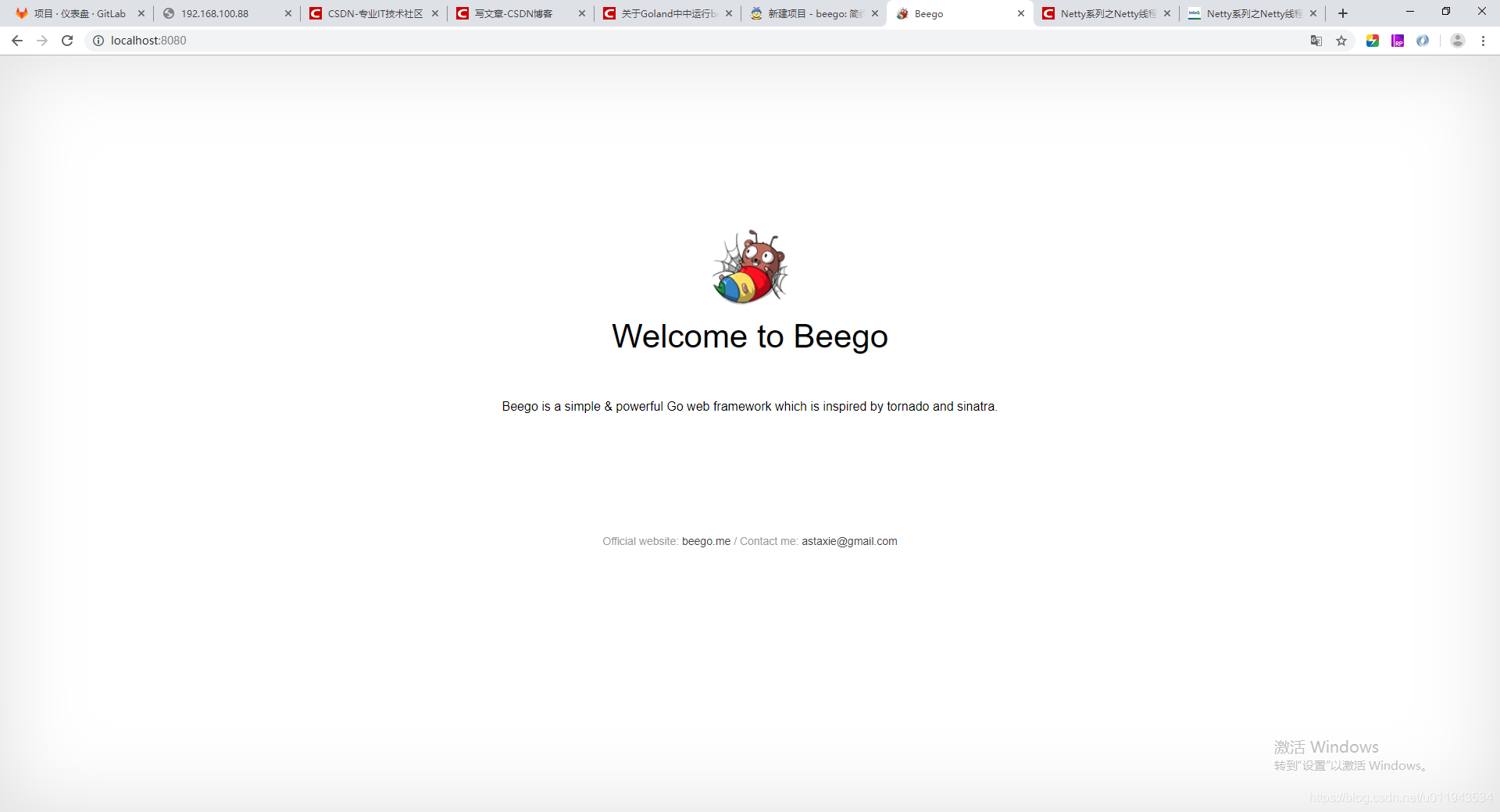Close the 写文章-CSDN博客 tab
The height and width of the screenshot is (812, 1500).
tap(582, 13)
